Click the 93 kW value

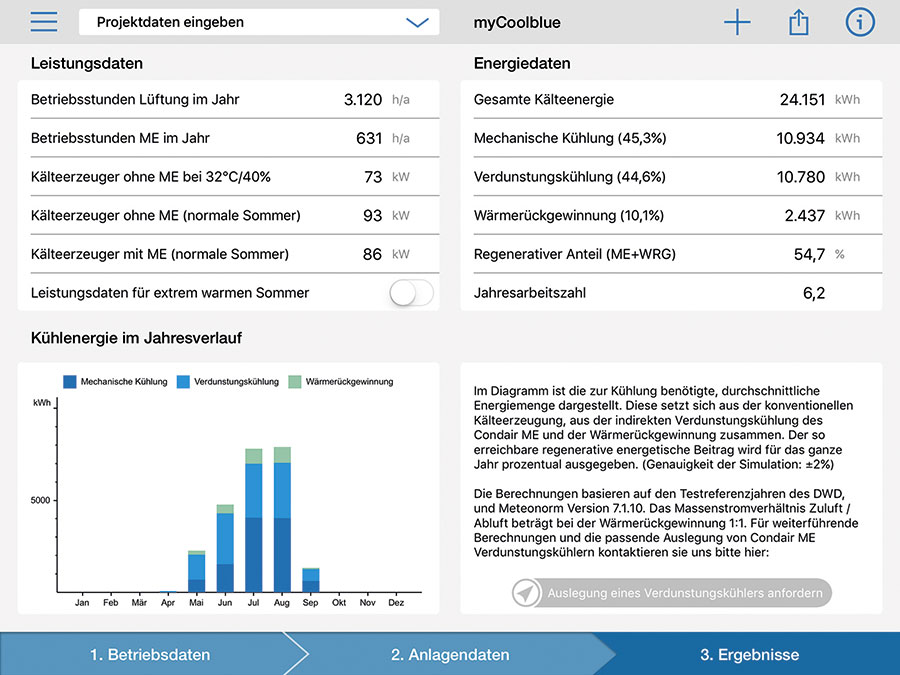[386, 215]
